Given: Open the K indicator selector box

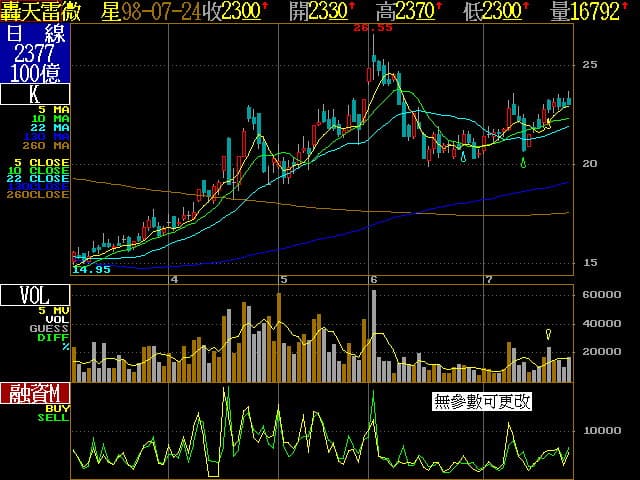Looking at the screenshot, I should (x=35, y=95).
